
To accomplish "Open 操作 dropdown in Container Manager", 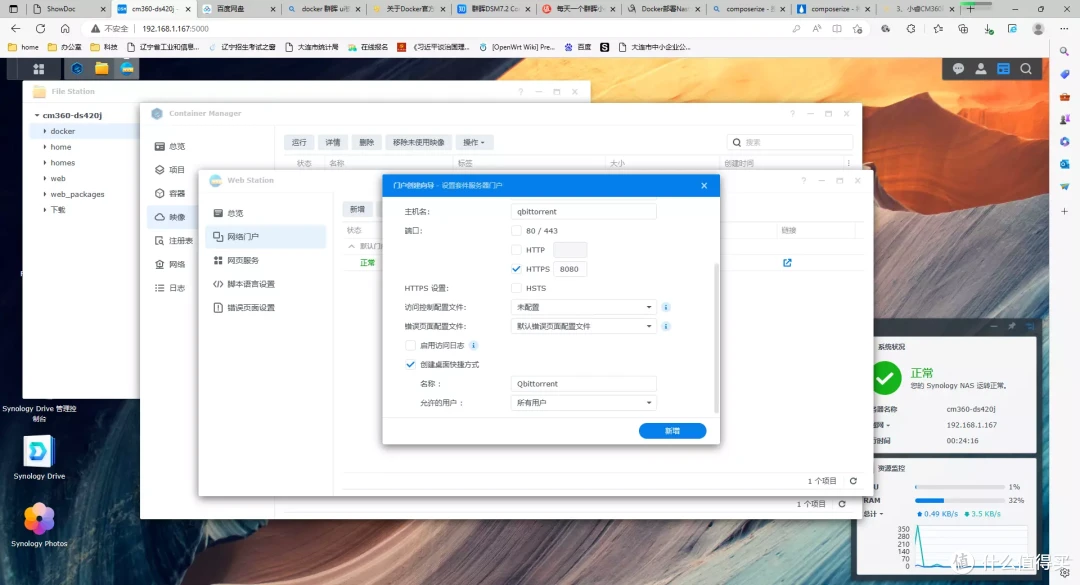I will [x=473, y=143].
